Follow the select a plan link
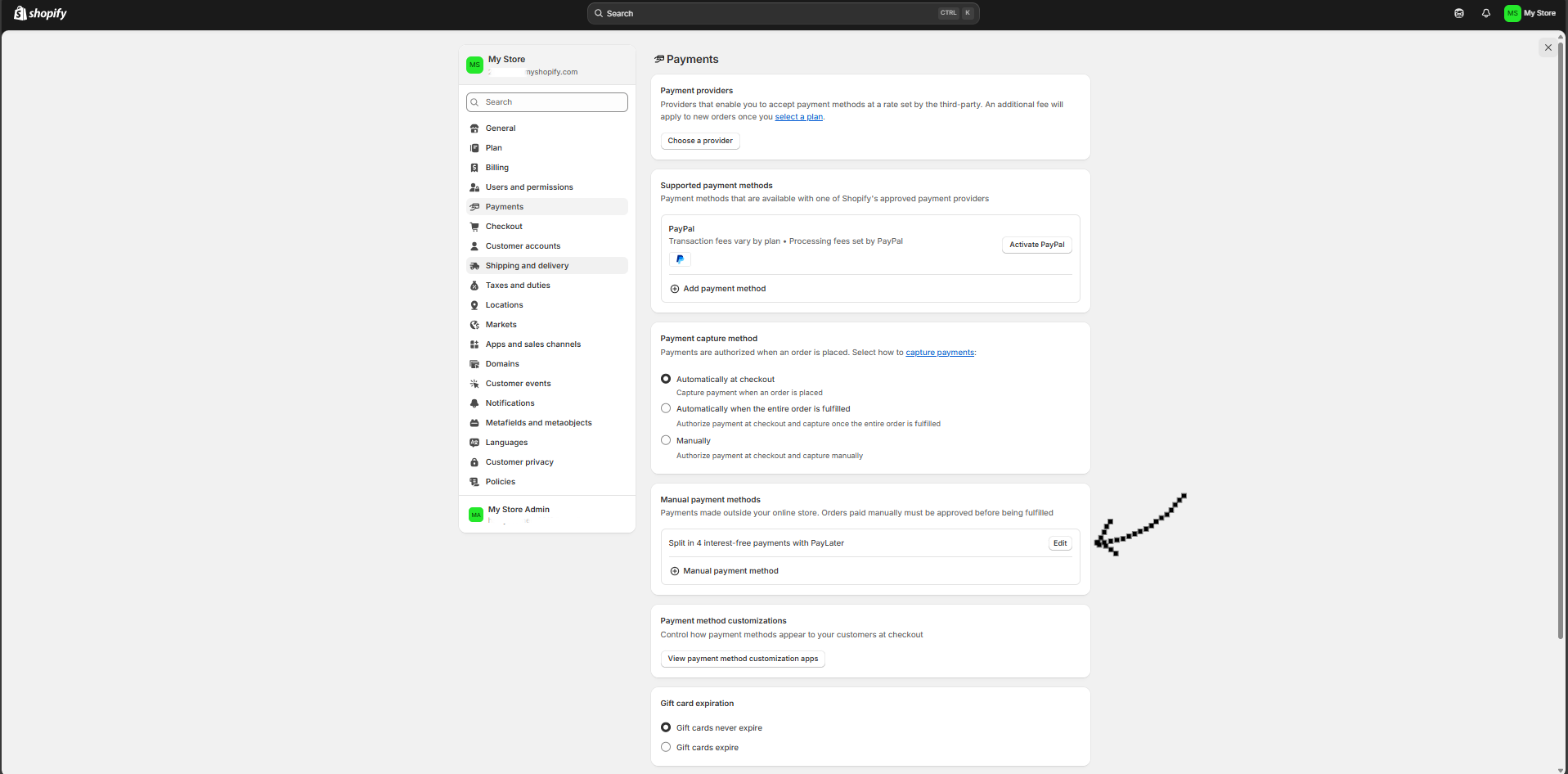This screenshot has height=774, width=1568. 799,117
